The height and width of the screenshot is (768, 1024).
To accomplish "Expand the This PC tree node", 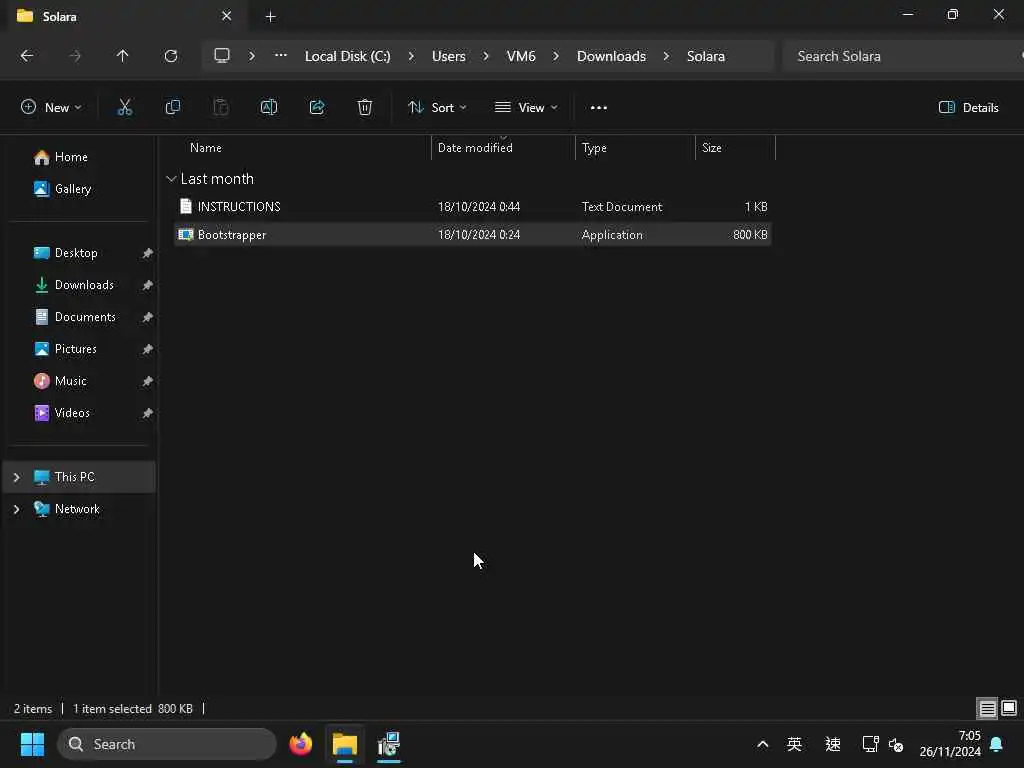I will click(x=16, y=477).
